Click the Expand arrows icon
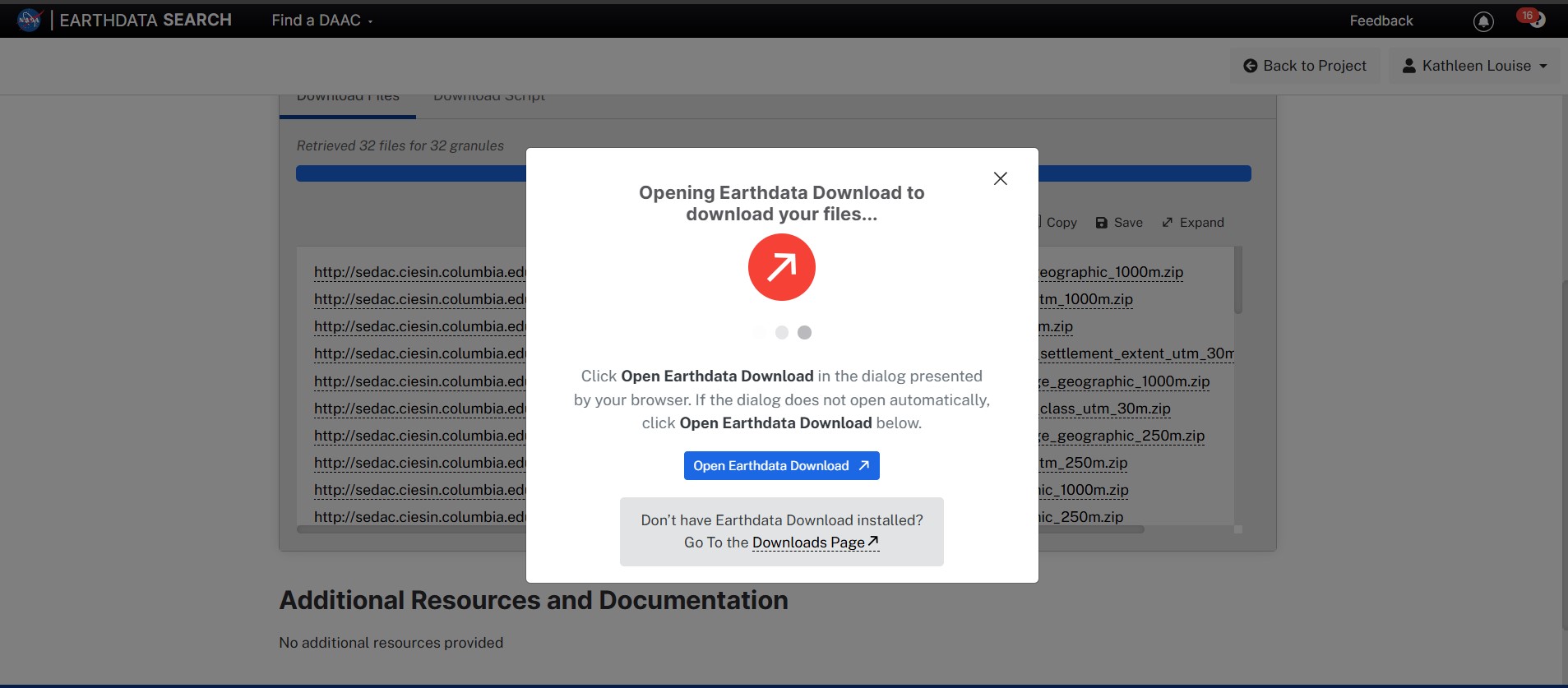Screen dimensions: 1568x688 (x=1168, y=223)
